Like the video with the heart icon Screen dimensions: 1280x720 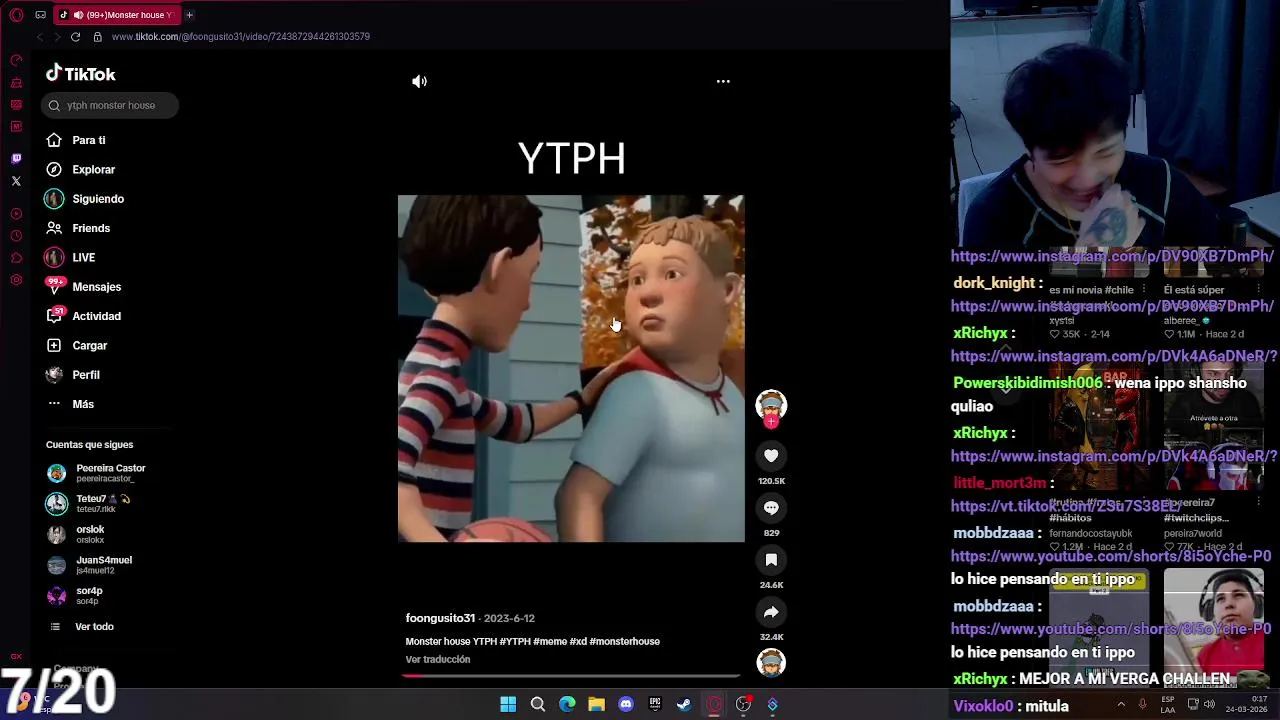[771, 456]
